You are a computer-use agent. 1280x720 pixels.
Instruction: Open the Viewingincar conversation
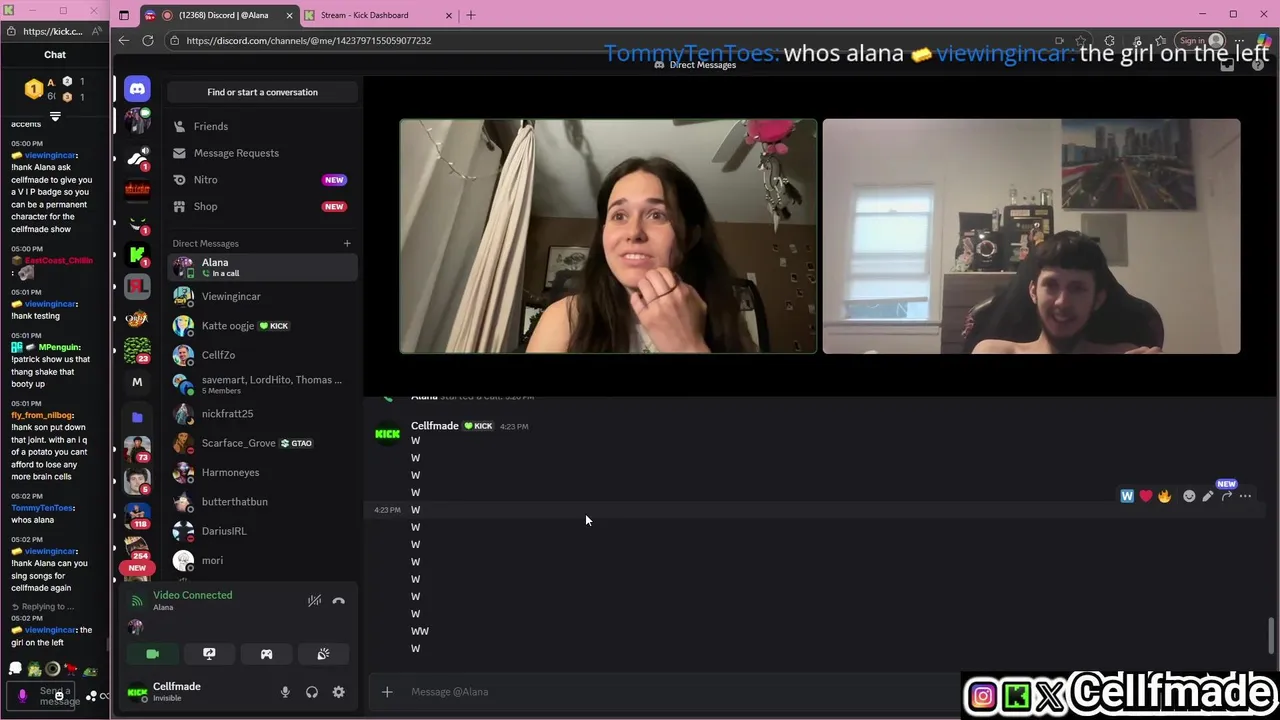click(262, 296)
